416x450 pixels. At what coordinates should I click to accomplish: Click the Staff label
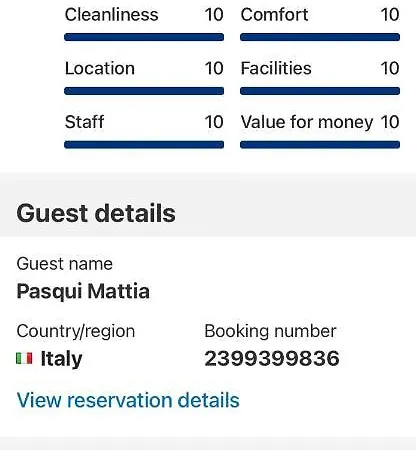tap(85, 122)
